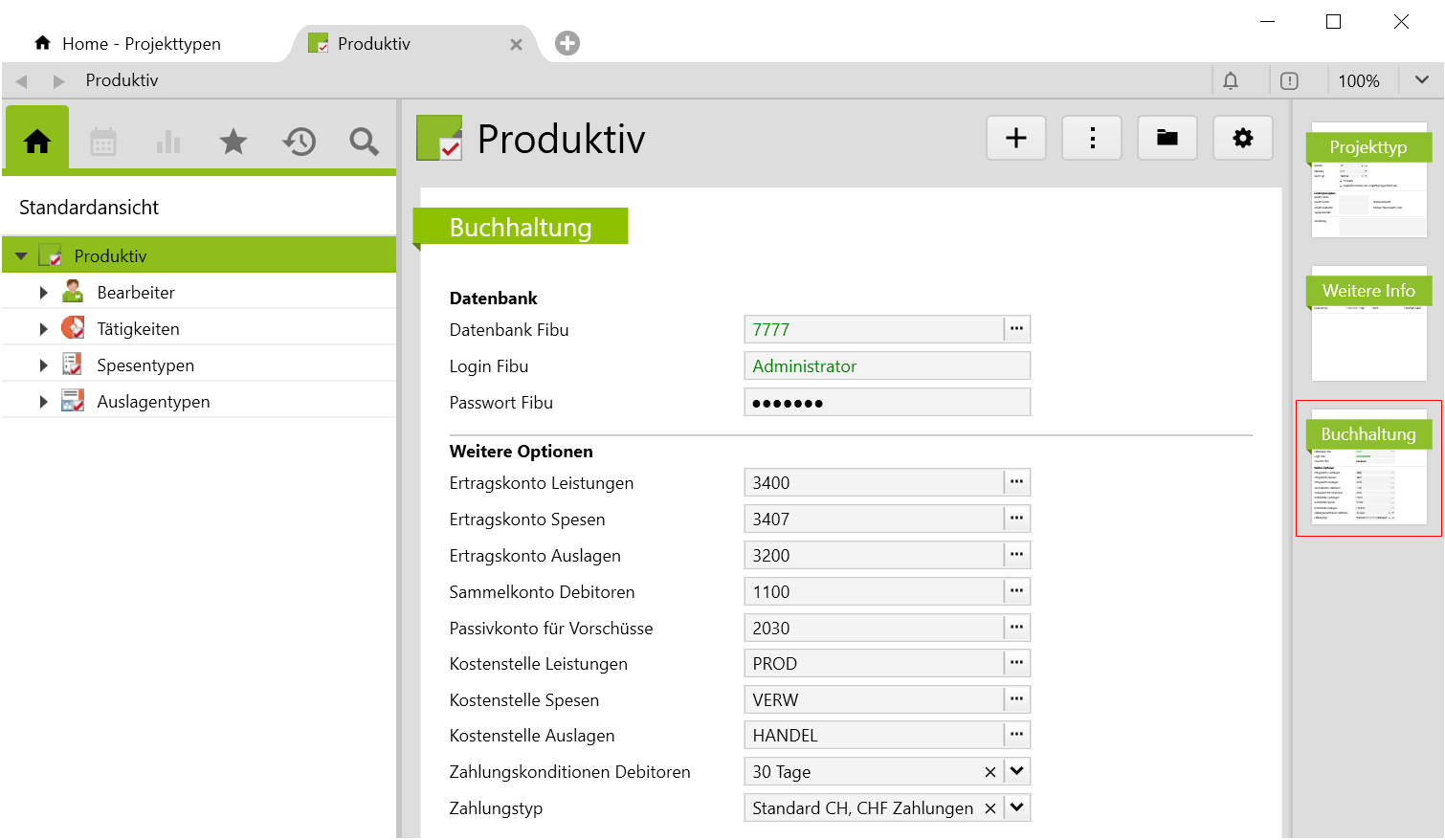The image size is (1445, 840).
Task: Switch to the Home - Projekttypen tab
Action: (x=141, y=44)
